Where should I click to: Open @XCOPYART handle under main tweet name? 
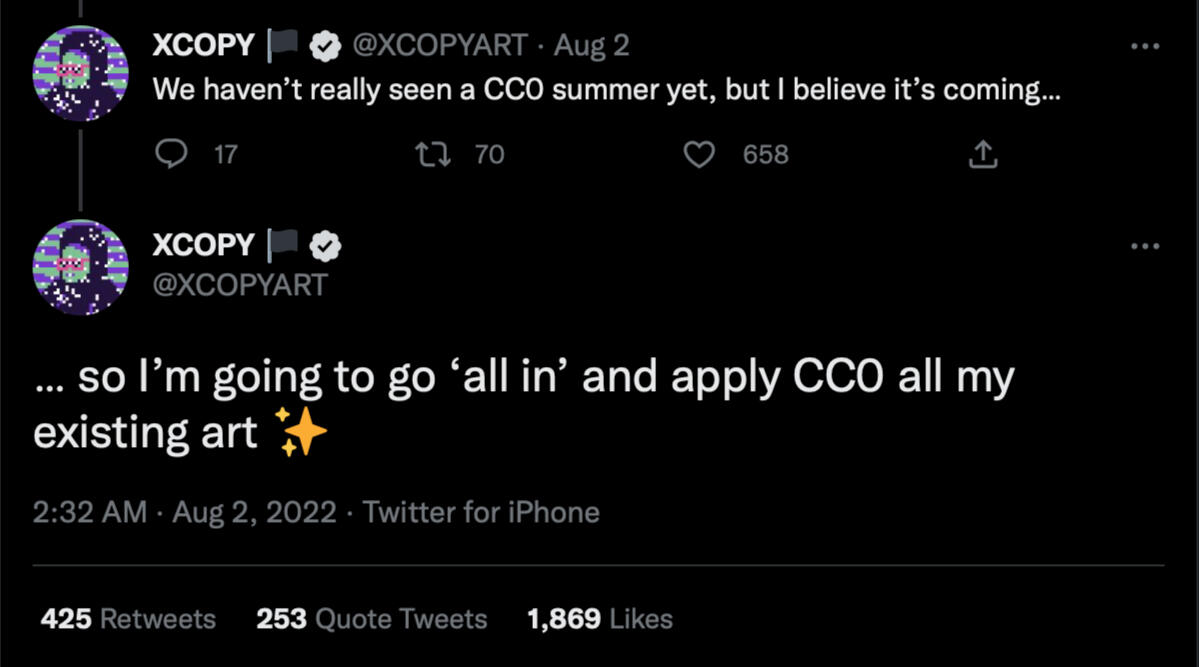point(239,285)
